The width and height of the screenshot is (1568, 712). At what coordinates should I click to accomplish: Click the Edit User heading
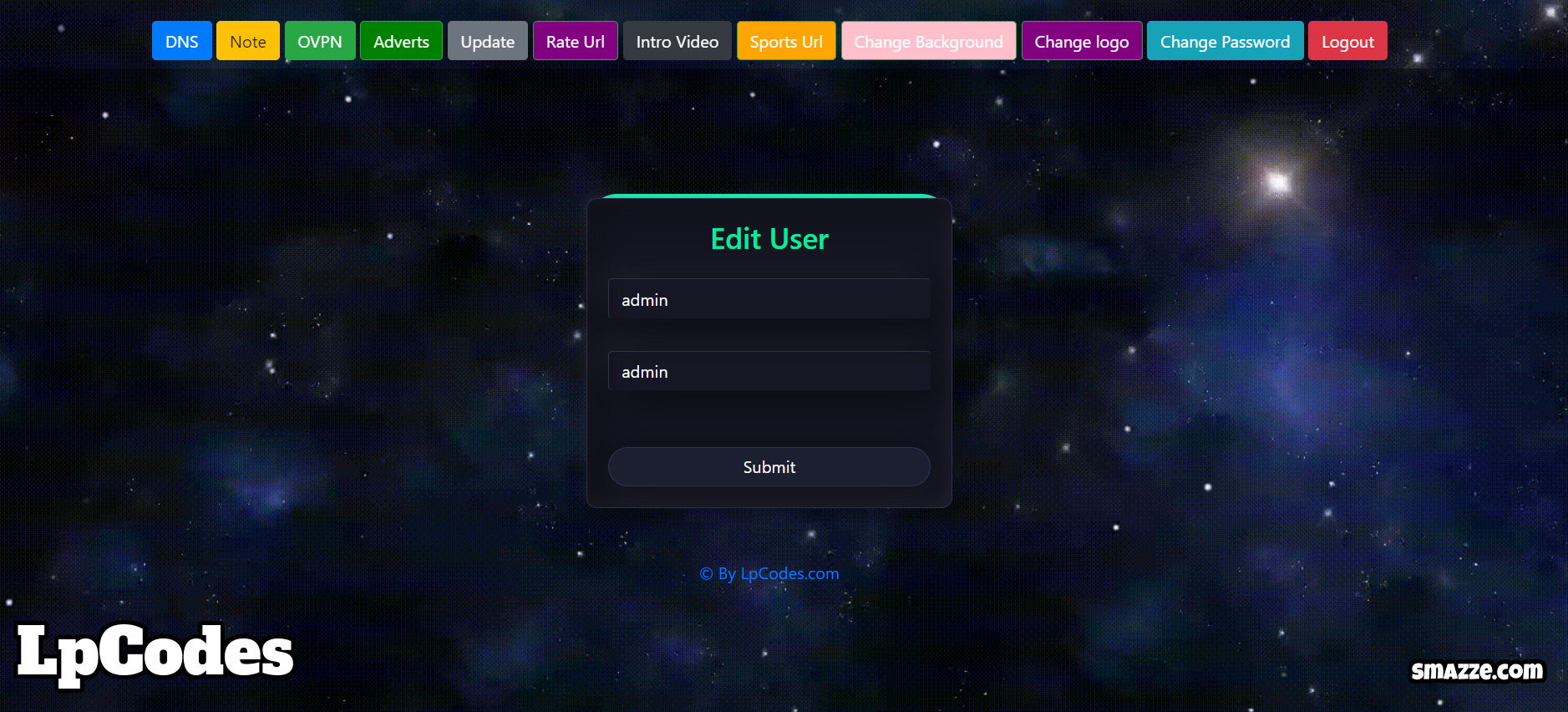click(769, 239)
